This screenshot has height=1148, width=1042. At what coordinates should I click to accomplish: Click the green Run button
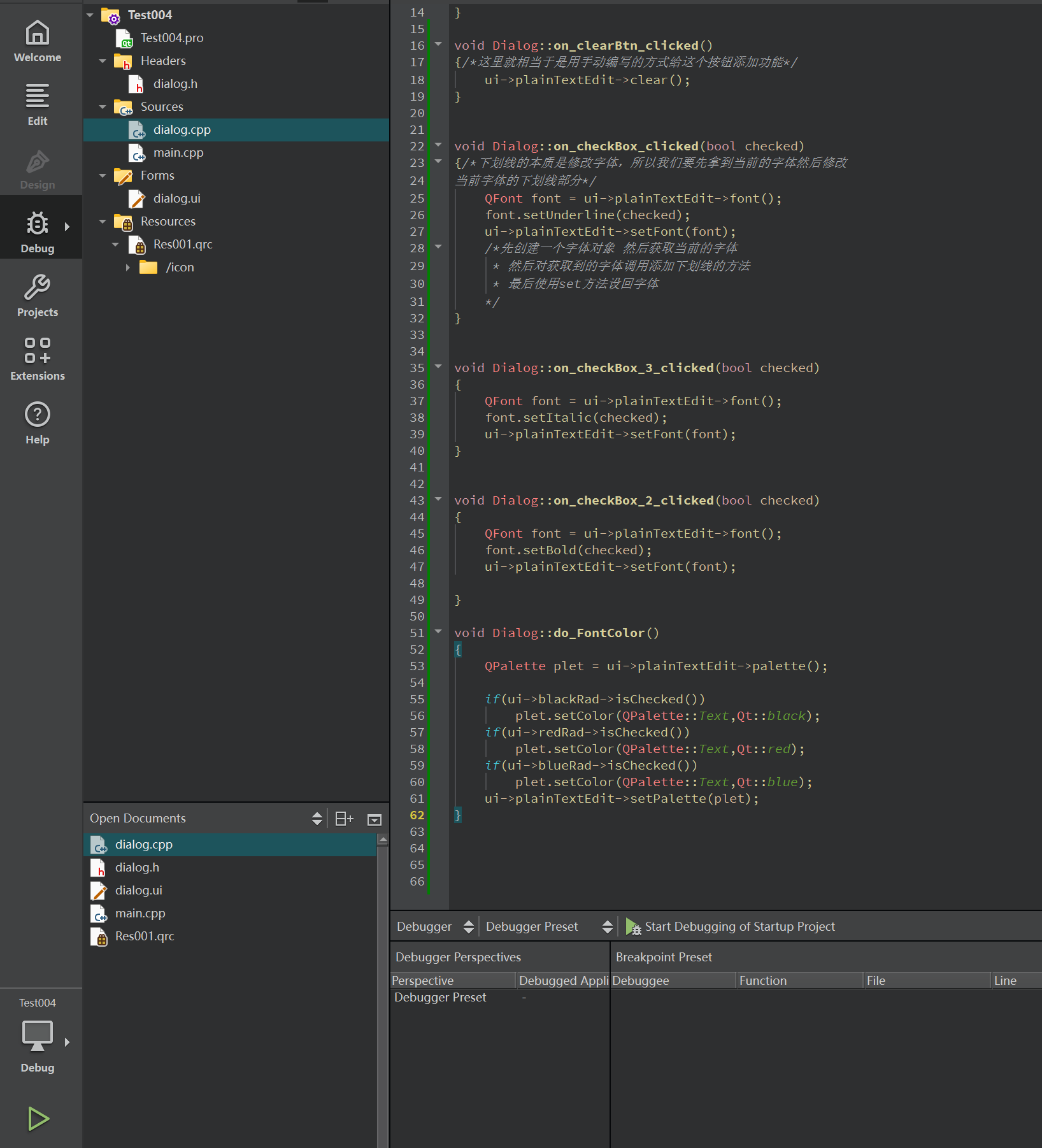[x=38, y=1118]
